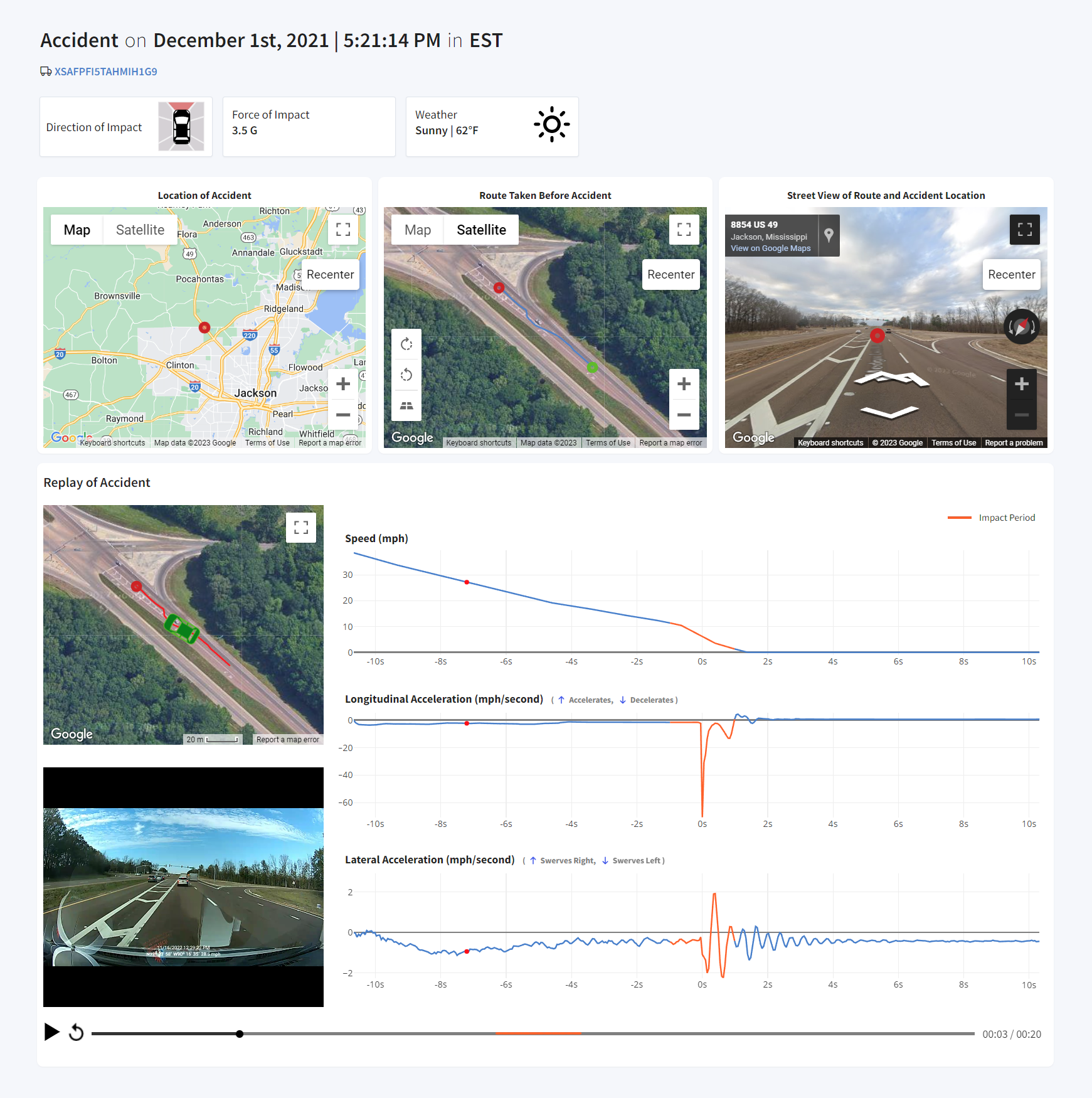Open fullscreen view of the Location of Accident map
The width and height of the screenshot is (1092, 1098).
[x=342, y=230]
